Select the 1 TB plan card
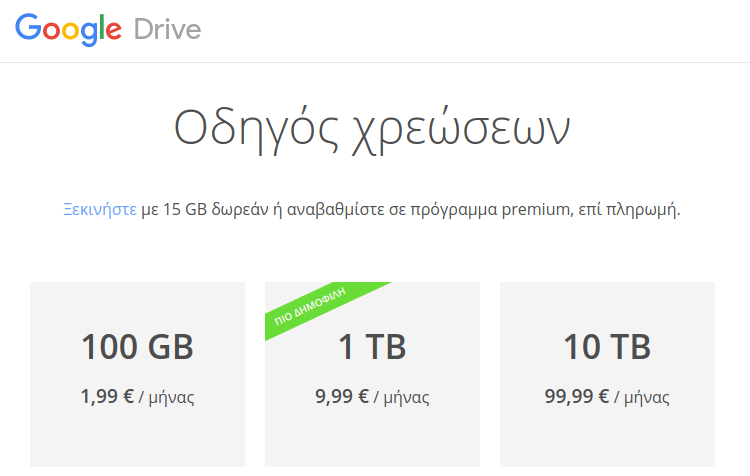The height and width of the screenshot is (476, 750). click(x=372, y=374)
